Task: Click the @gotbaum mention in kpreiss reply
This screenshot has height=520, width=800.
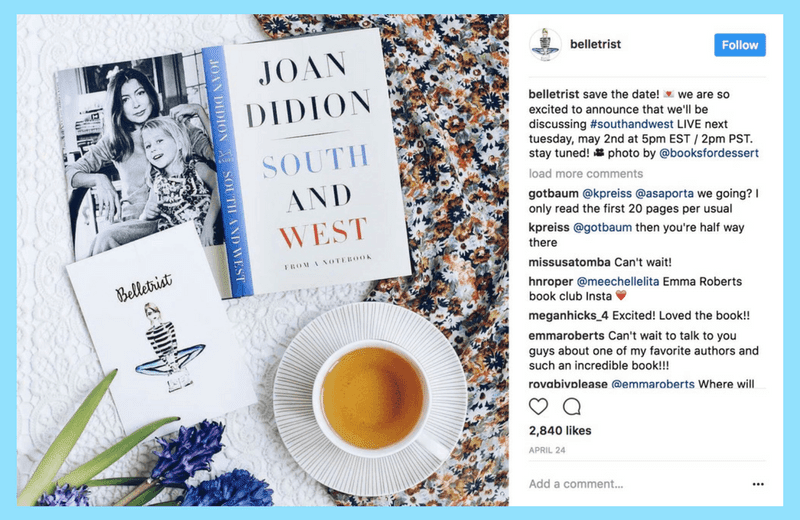Action: [603, 228]
